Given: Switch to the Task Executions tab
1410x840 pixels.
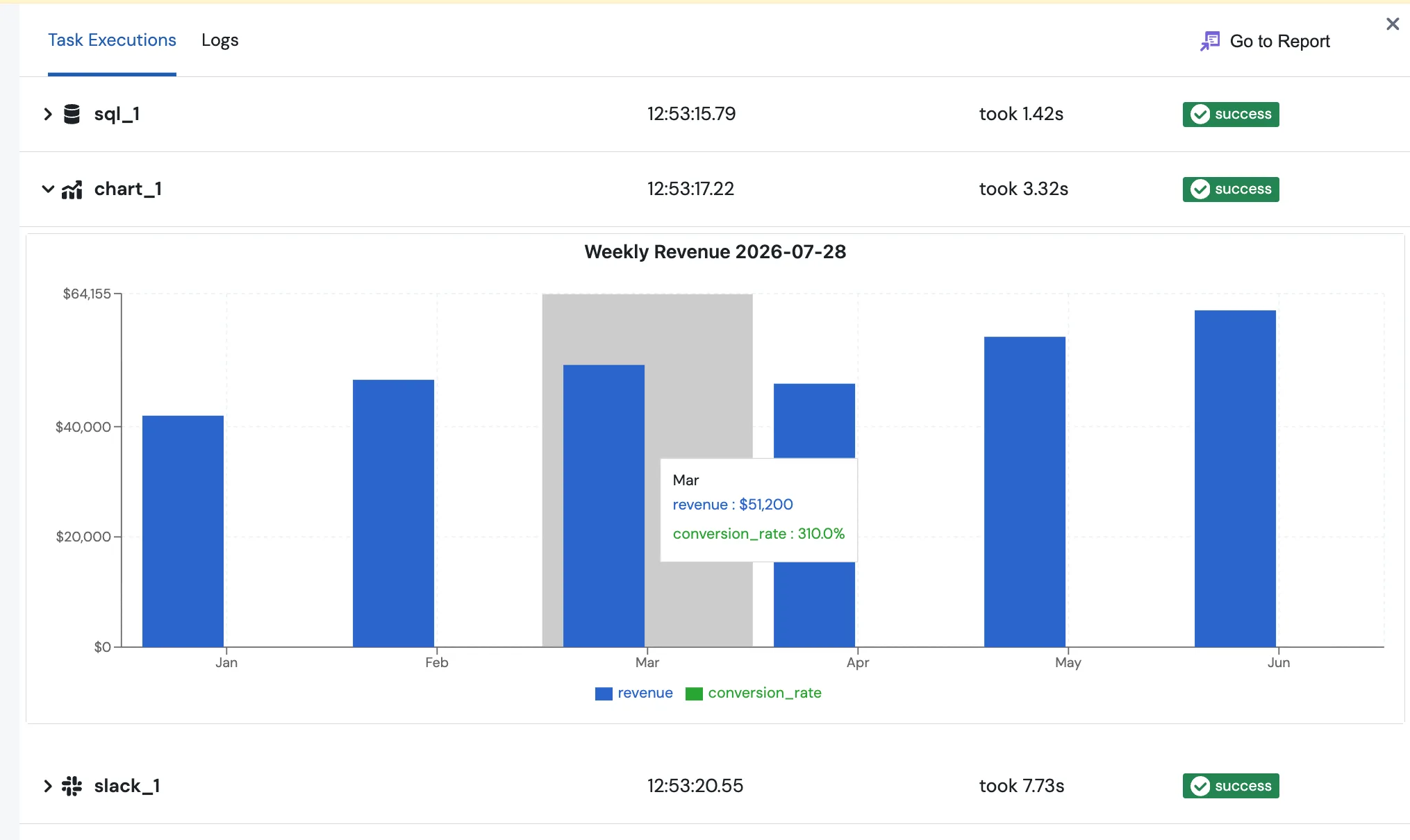Looking at the screenshot, I should coord(112,40).
